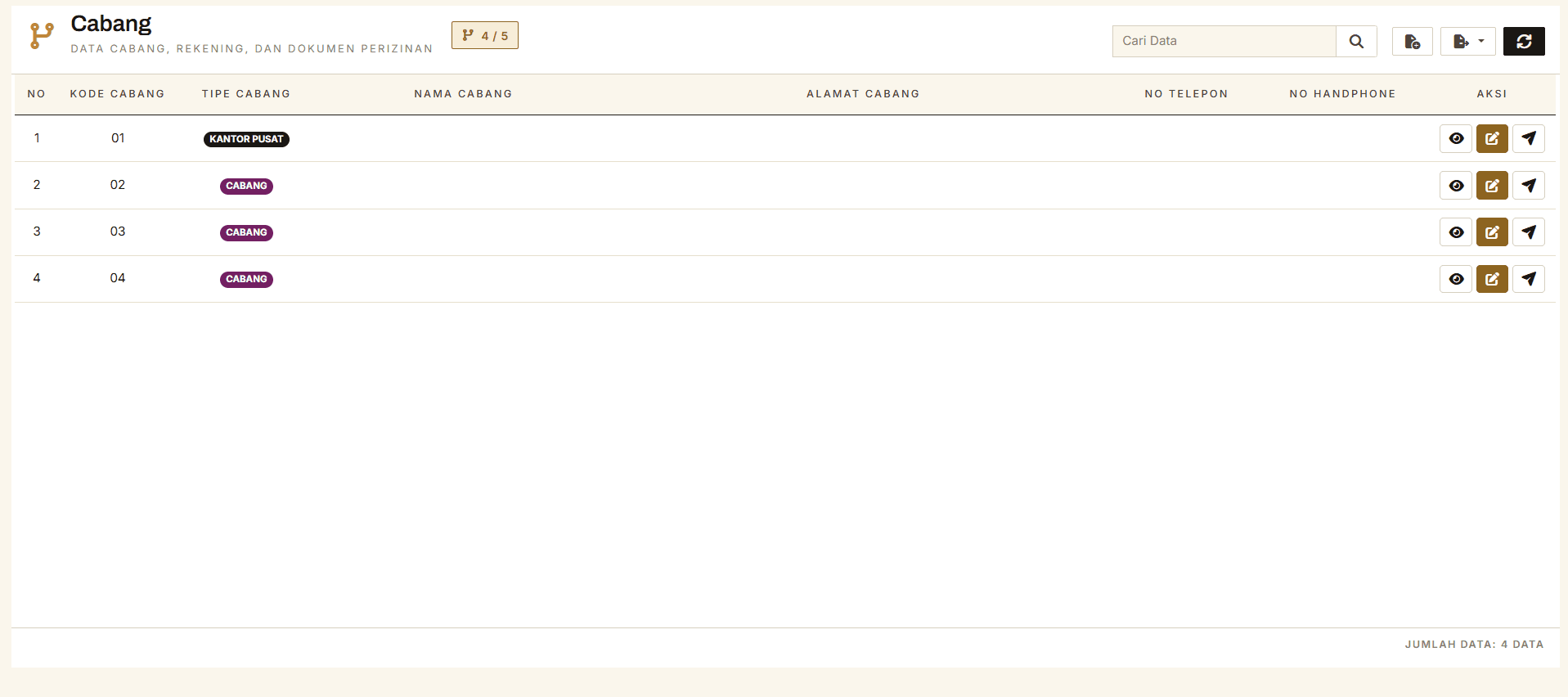Edit the branch with code 01
Viewport: 1568px width, 697px height.
(x=1492, y=139)
